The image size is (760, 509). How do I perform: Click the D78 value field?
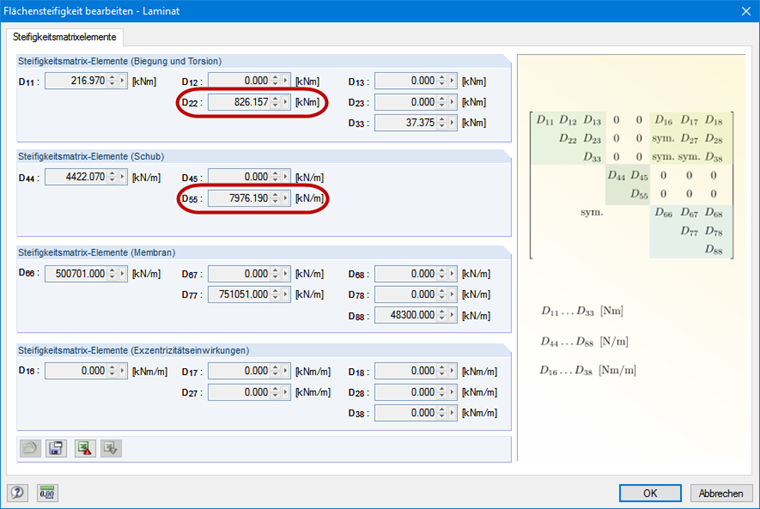coord(406,295)
